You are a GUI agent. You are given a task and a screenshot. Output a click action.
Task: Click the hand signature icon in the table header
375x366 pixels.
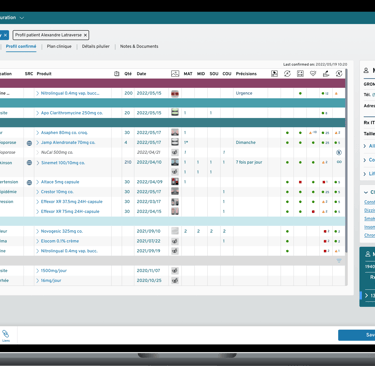(326, 74)
